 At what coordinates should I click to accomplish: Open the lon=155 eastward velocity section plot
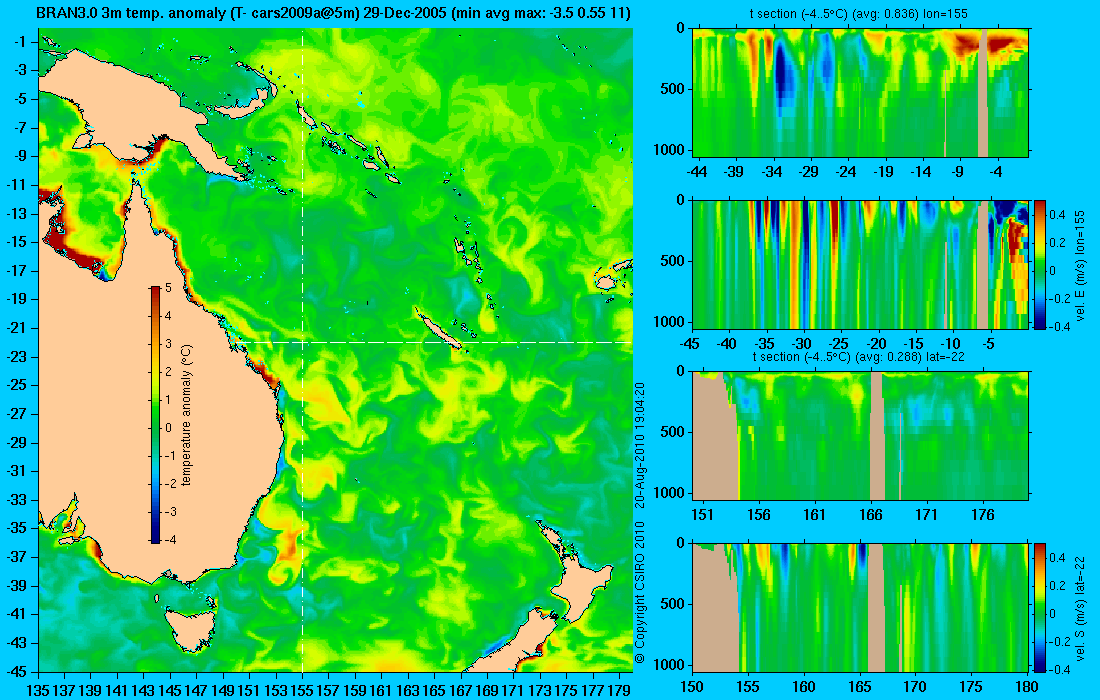(860, 264)
